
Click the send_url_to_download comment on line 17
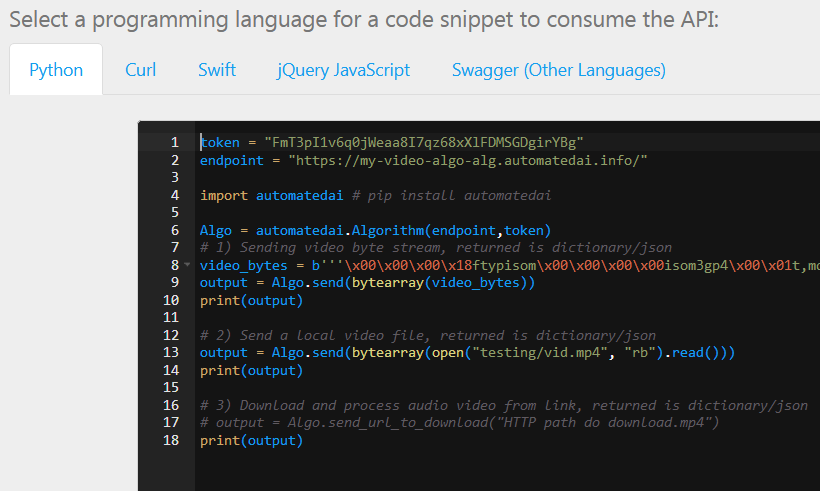pyautogui.click(x=460, y=423)
